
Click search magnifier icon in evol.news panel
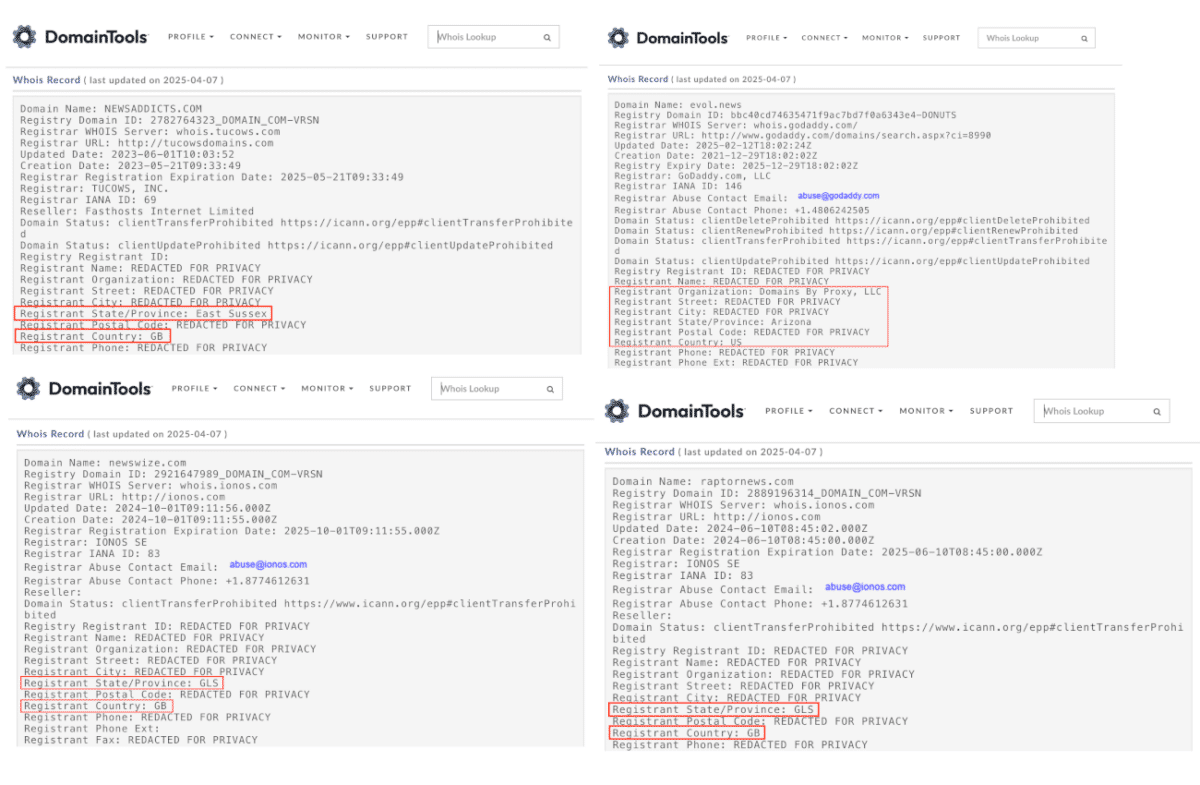(x=1084, y=38)
